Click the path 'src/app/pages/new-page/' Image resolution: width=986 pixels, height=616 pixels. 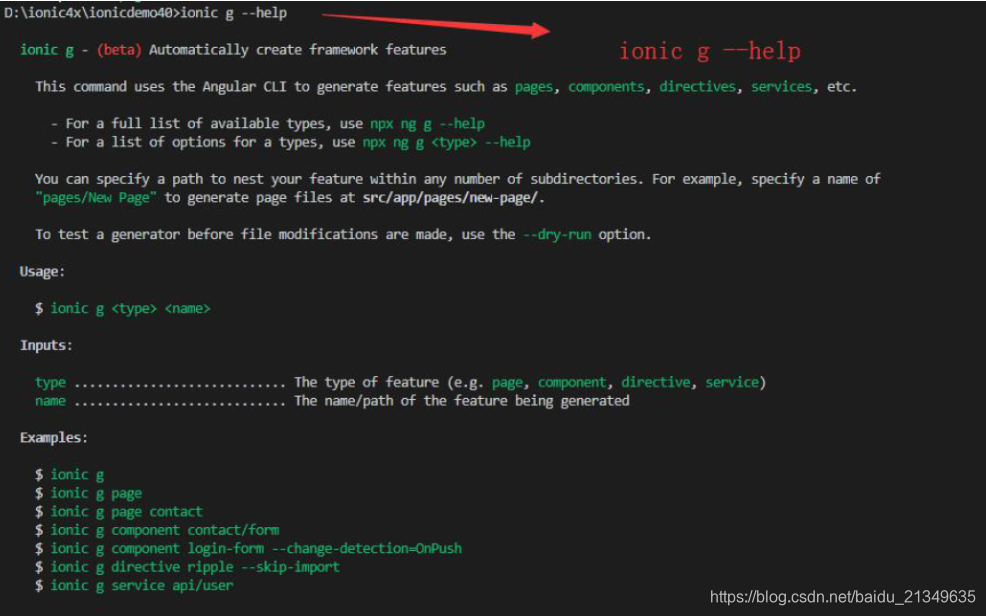click(450, 197)
